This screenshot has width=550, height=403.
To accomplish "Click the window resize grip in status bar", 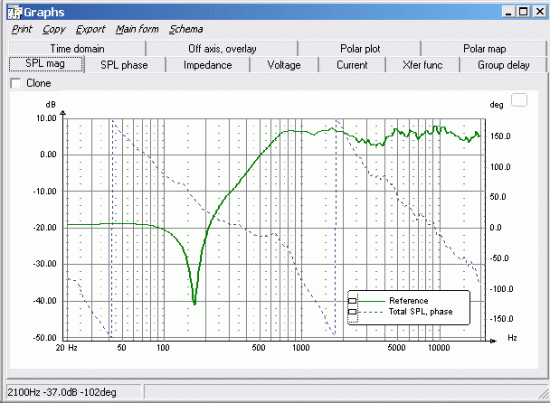I will pos(543,394).
